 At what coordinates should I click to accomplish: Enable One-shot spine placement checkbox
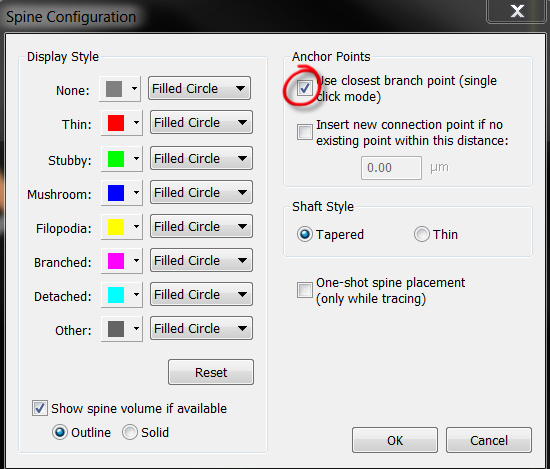click(x=304, y=290)
